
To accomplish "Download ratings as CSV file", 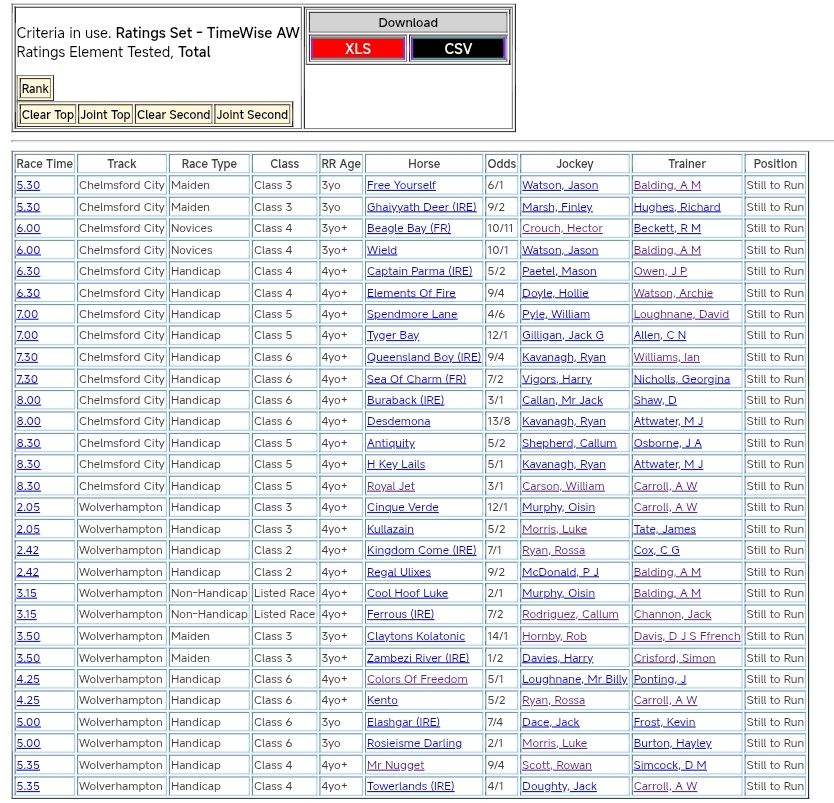I will click(458, 49).
